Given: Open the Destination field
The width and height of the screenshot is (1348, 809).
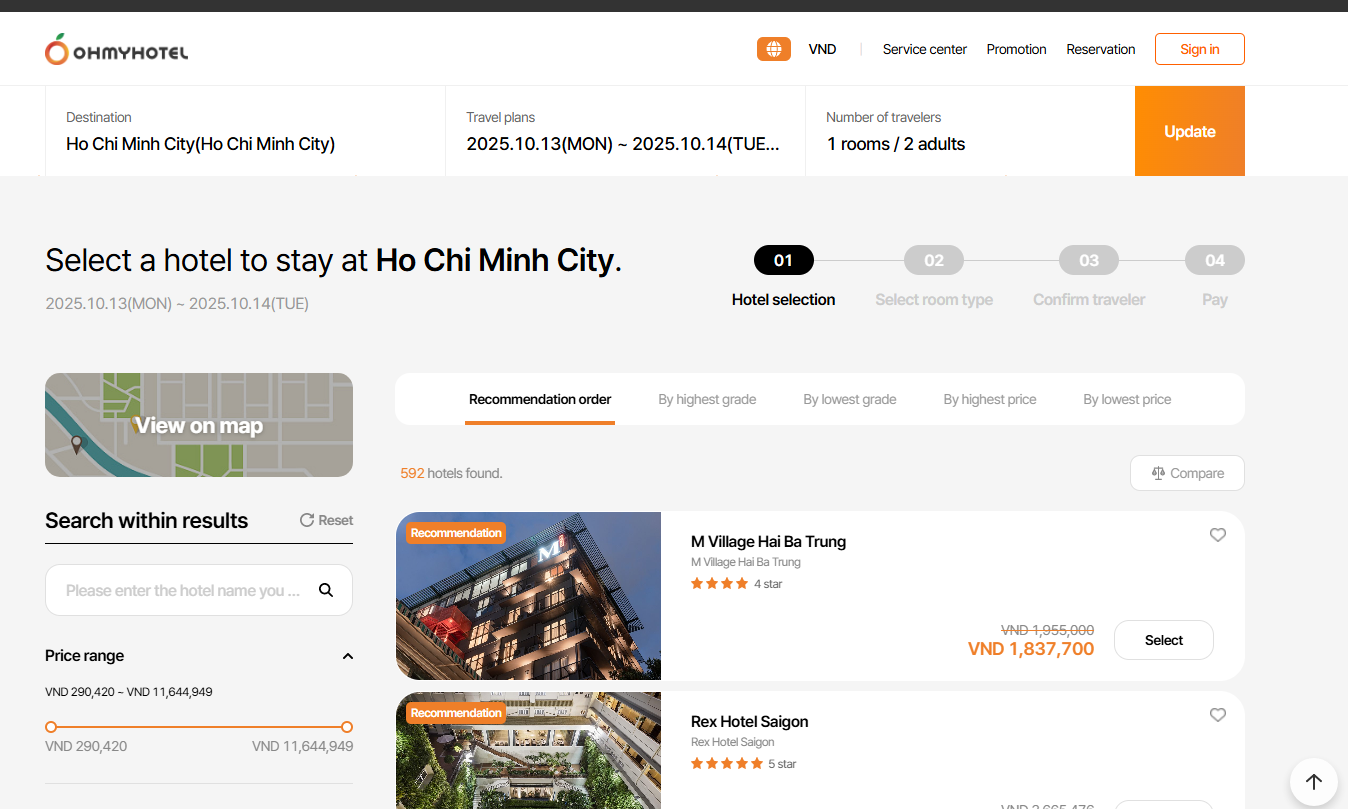Looking at the screenshot, I should tap(245, 131).
